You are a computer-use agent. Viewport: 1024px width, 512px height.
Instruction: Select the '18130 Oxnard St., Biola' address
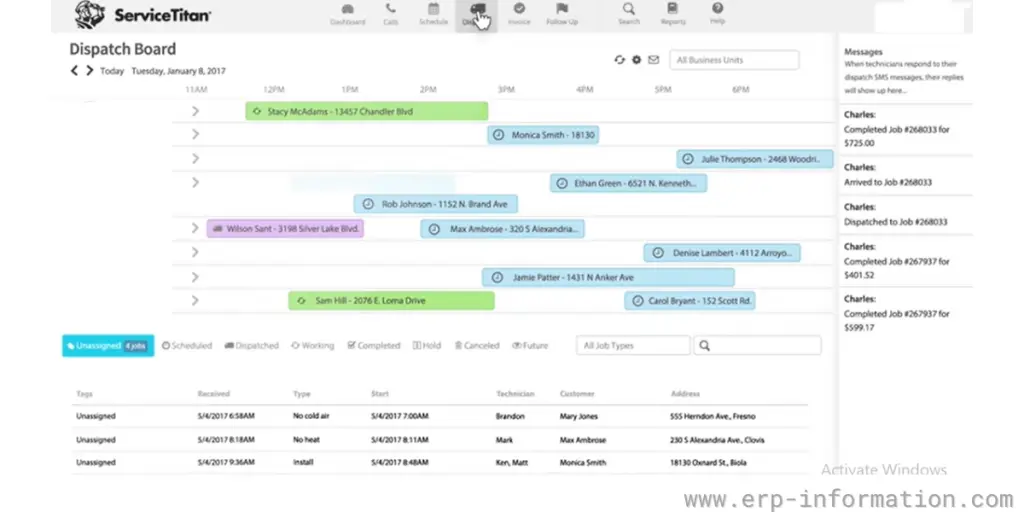click(x=709, y=462)
